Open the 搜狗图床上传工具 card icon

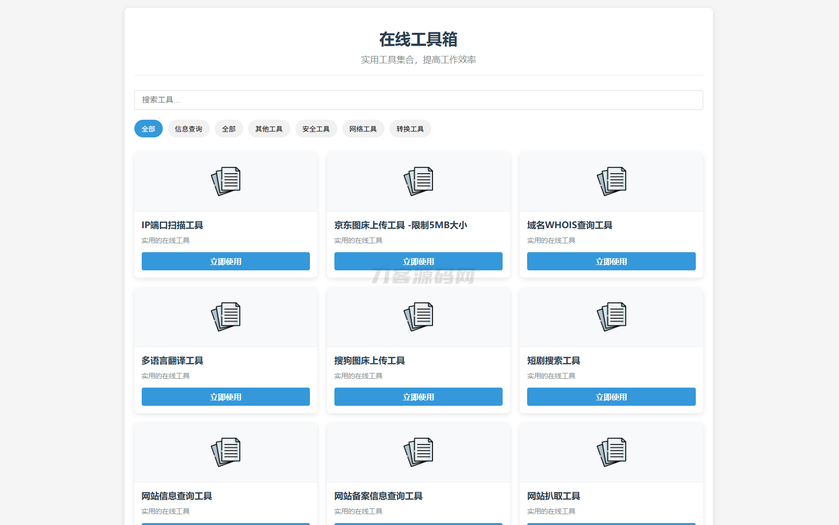pos(418,316)
